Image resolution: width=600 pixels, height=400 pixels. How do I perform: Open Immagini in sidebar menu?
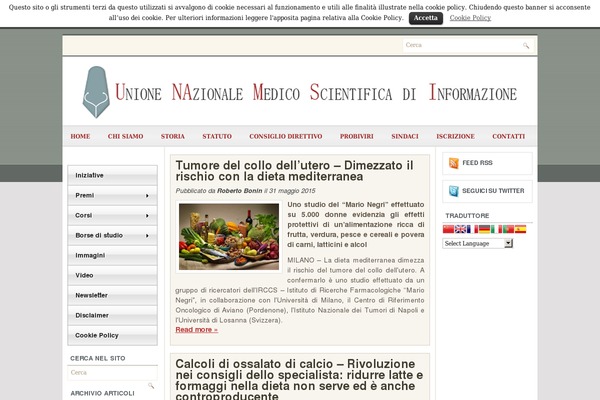pos(112,255)
